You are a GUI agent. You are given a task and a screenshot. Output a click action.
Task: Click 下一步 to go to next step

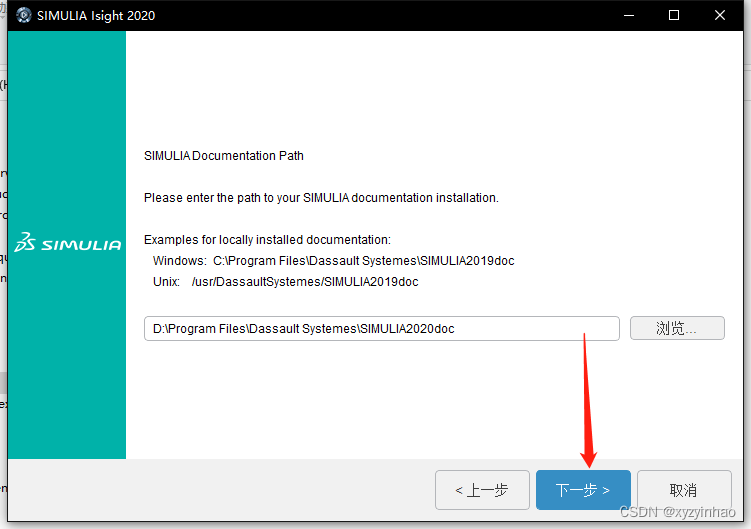pos(583,490)
